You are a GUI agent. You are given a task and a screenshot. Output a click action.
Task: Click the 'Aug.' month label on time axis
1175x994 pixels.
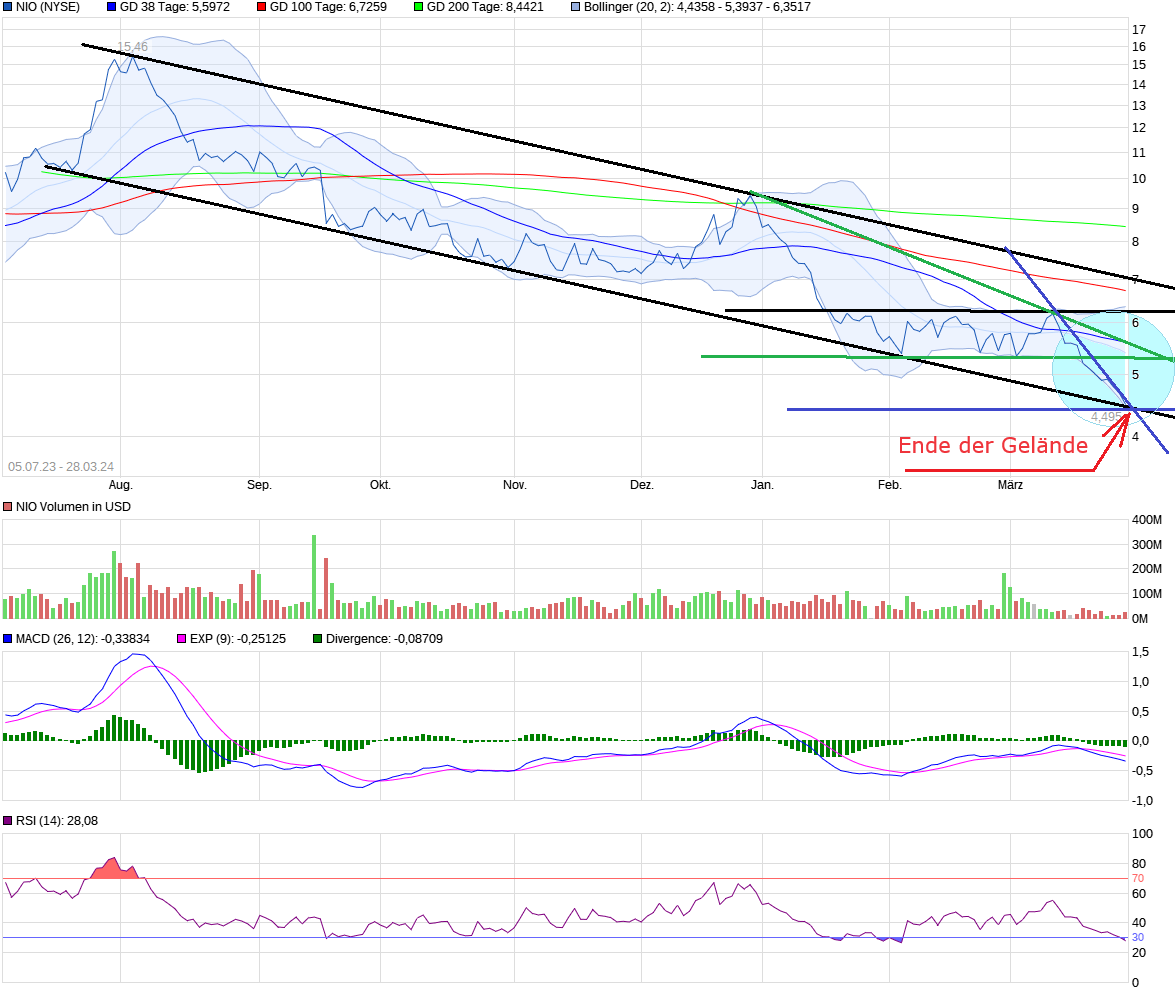120,485
